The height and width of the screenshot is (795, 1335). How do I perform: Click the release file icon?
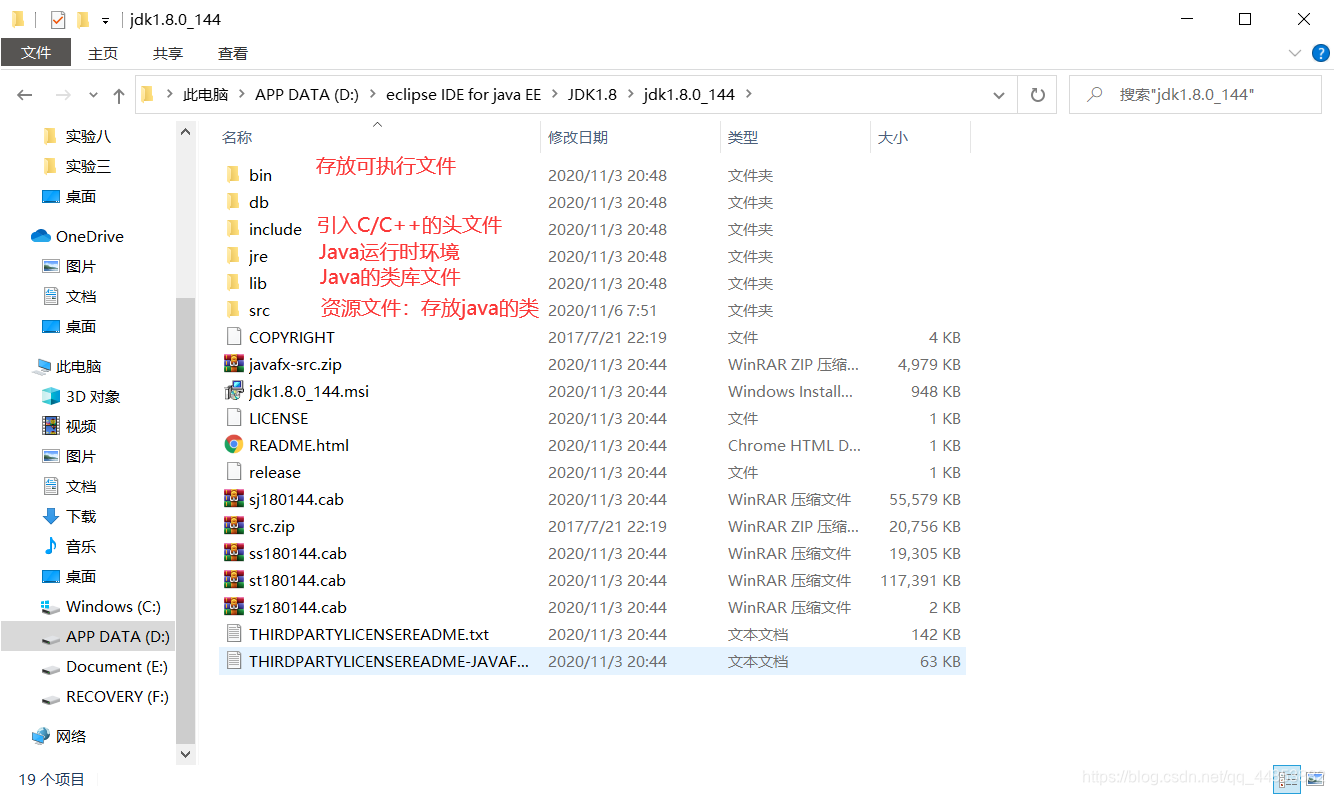pos(233,472)
